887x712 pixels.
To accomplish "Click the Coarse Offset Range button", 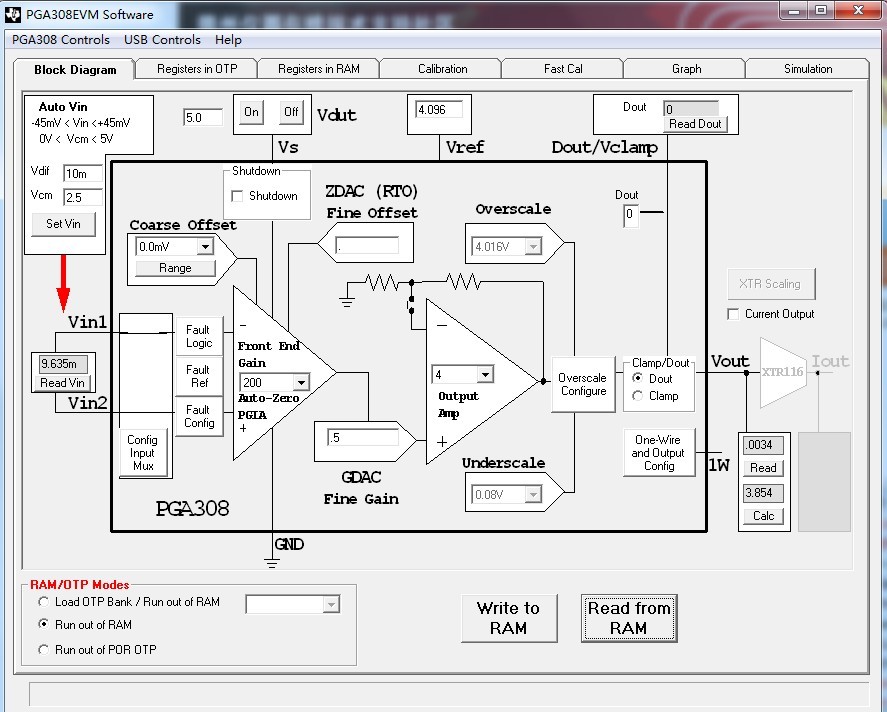I will coord(175,268).
